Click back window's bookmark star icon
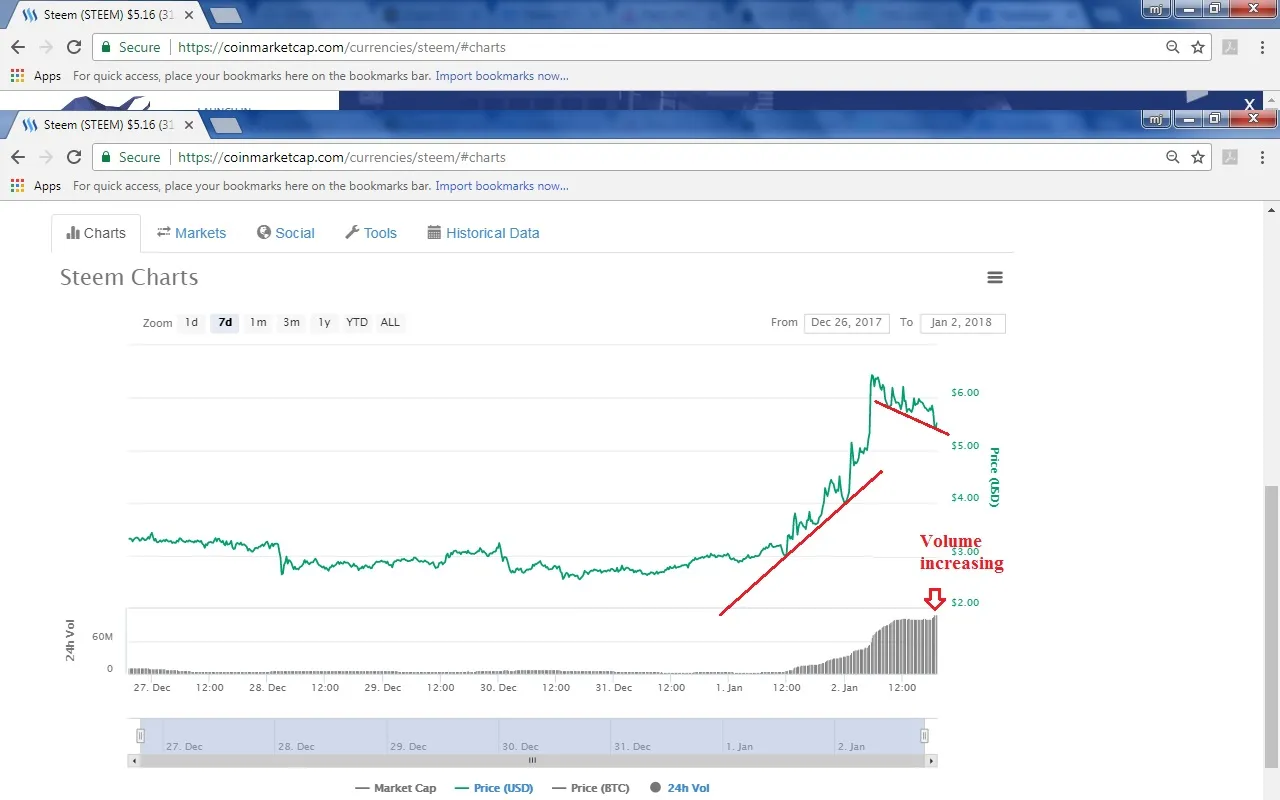The width and height of the screenshot is (1280, 800). [1198, 47]
